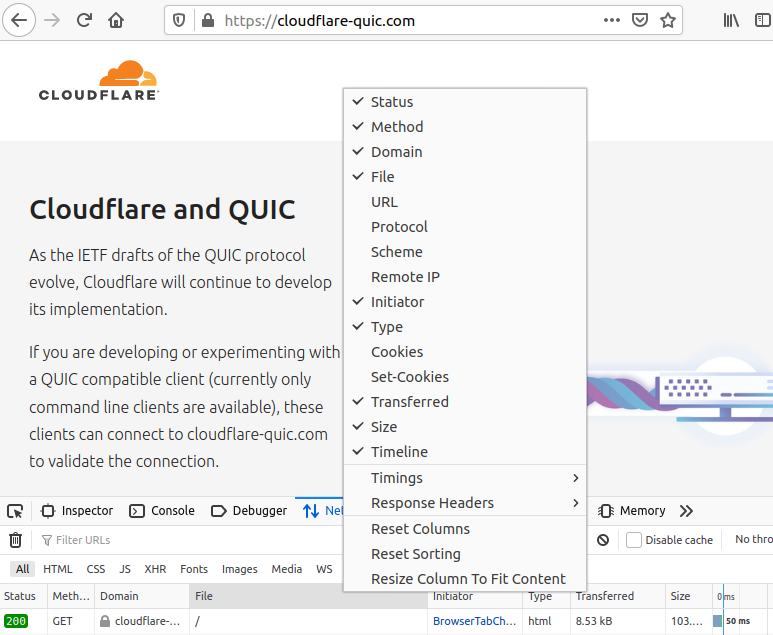
Task: Show more devtools tabs with double chevron
Action: 686,511
